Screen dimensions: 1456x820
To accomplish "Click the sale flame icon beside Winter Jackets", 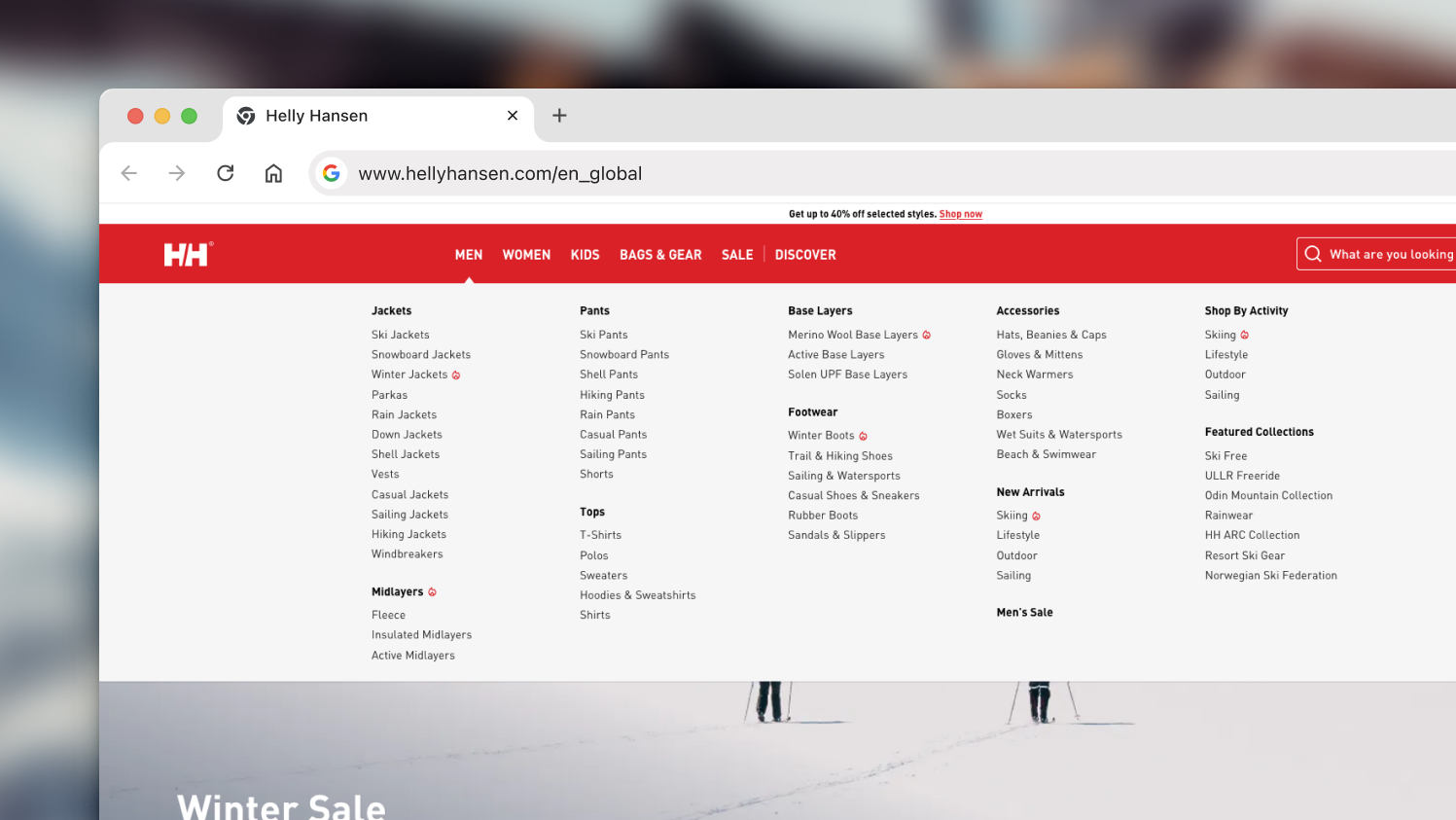I will click(x=458, y=374).
